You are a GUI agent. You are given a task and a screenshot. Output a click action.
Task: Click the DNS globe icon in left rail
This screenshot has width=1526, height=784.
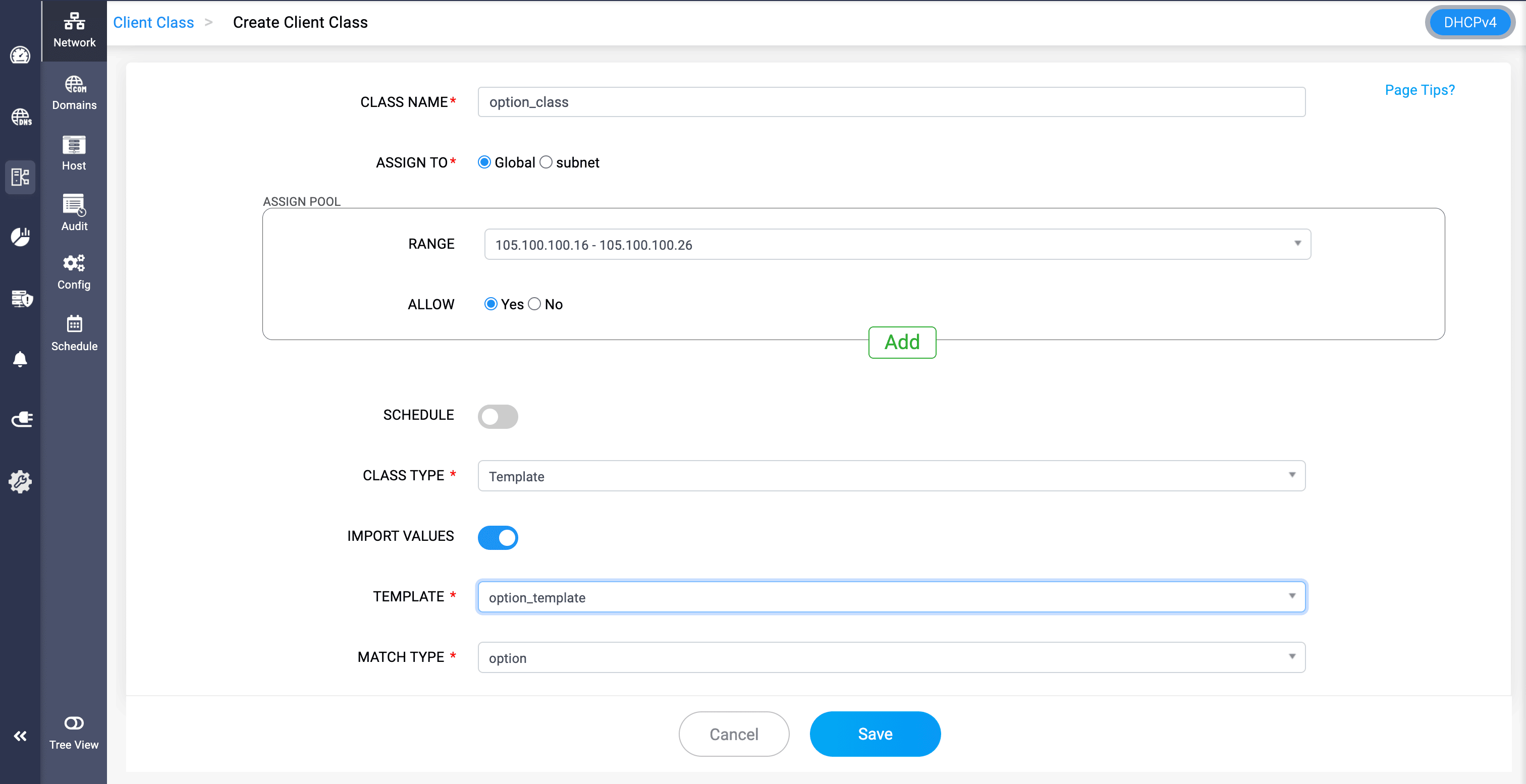(21, 117)
